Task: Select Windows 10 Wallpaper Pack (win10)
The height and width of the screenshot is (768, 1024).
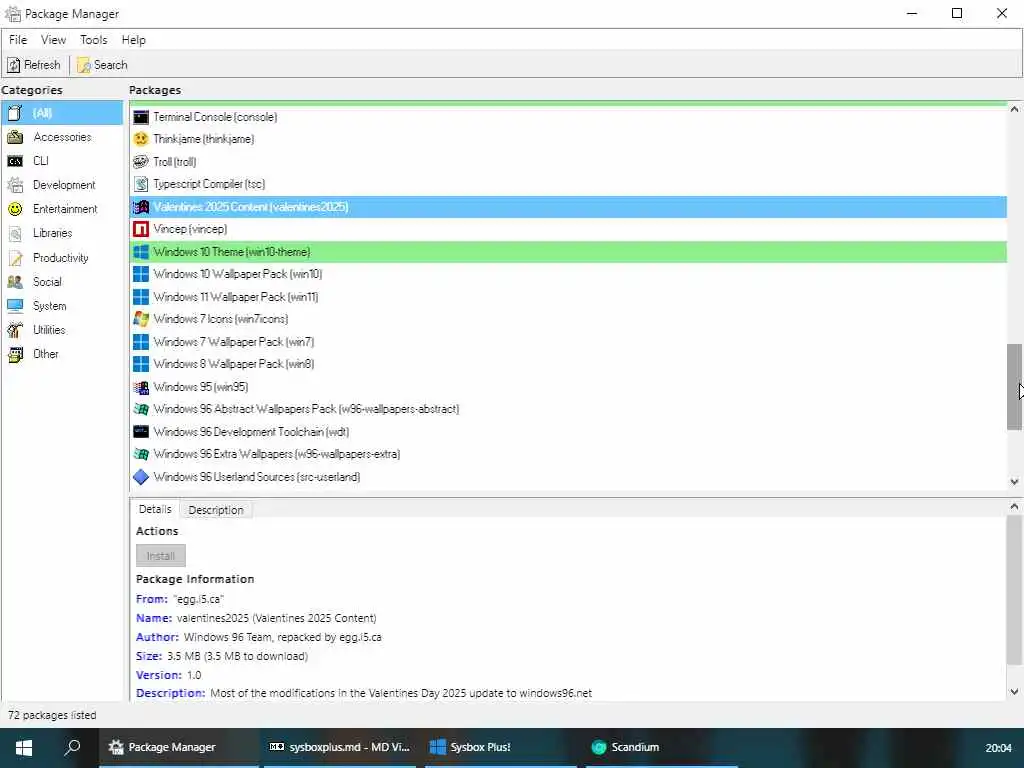Action: pos(568,274)
